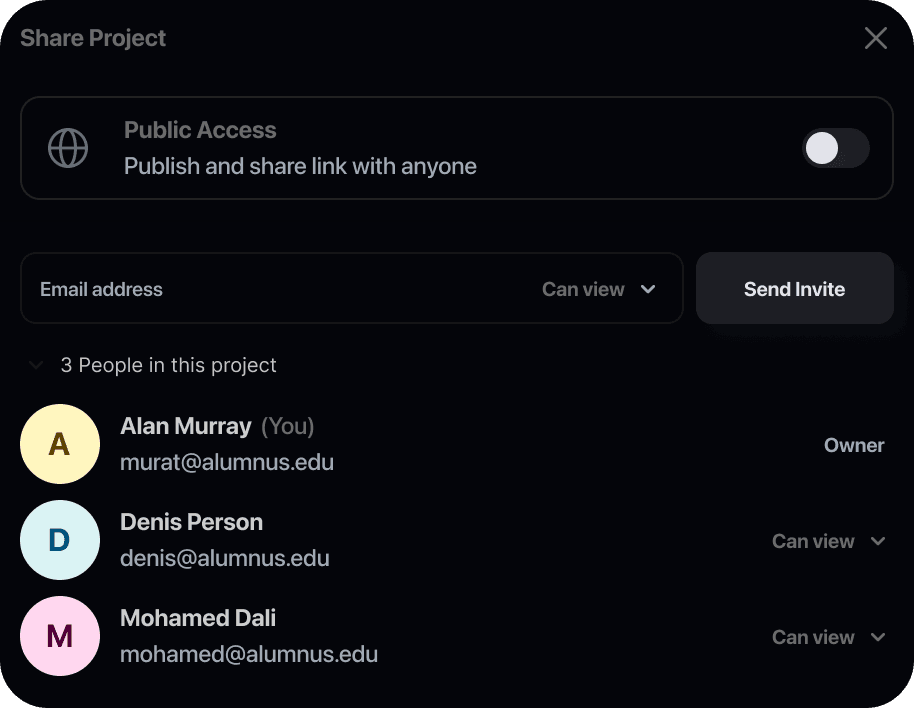
Task: Click Denis Person's blue D avatar
Action: tap(60, 540)
